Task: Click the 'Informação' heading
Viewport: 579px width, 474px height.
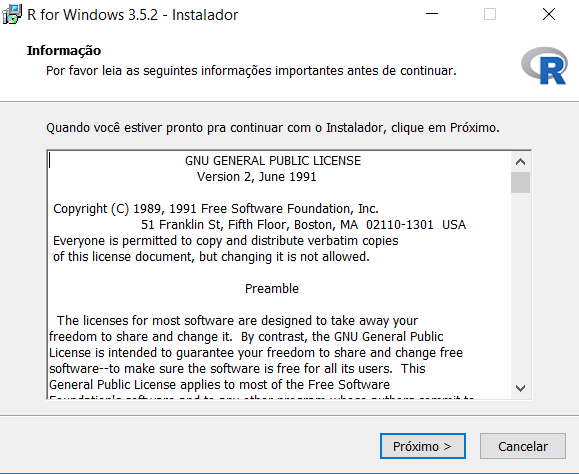Action: [64, 51]
